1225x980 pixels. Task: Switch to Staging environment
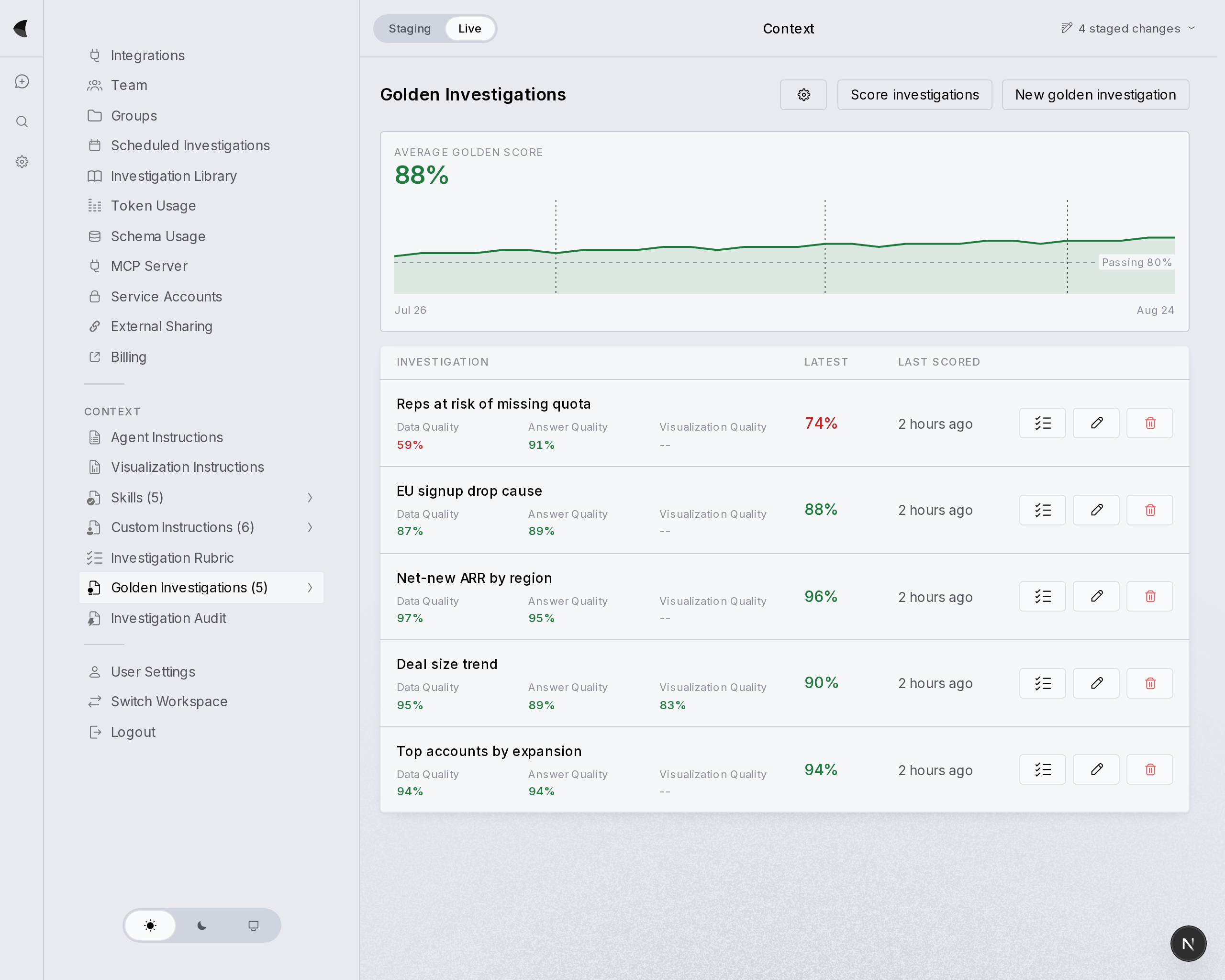[409, 29]
